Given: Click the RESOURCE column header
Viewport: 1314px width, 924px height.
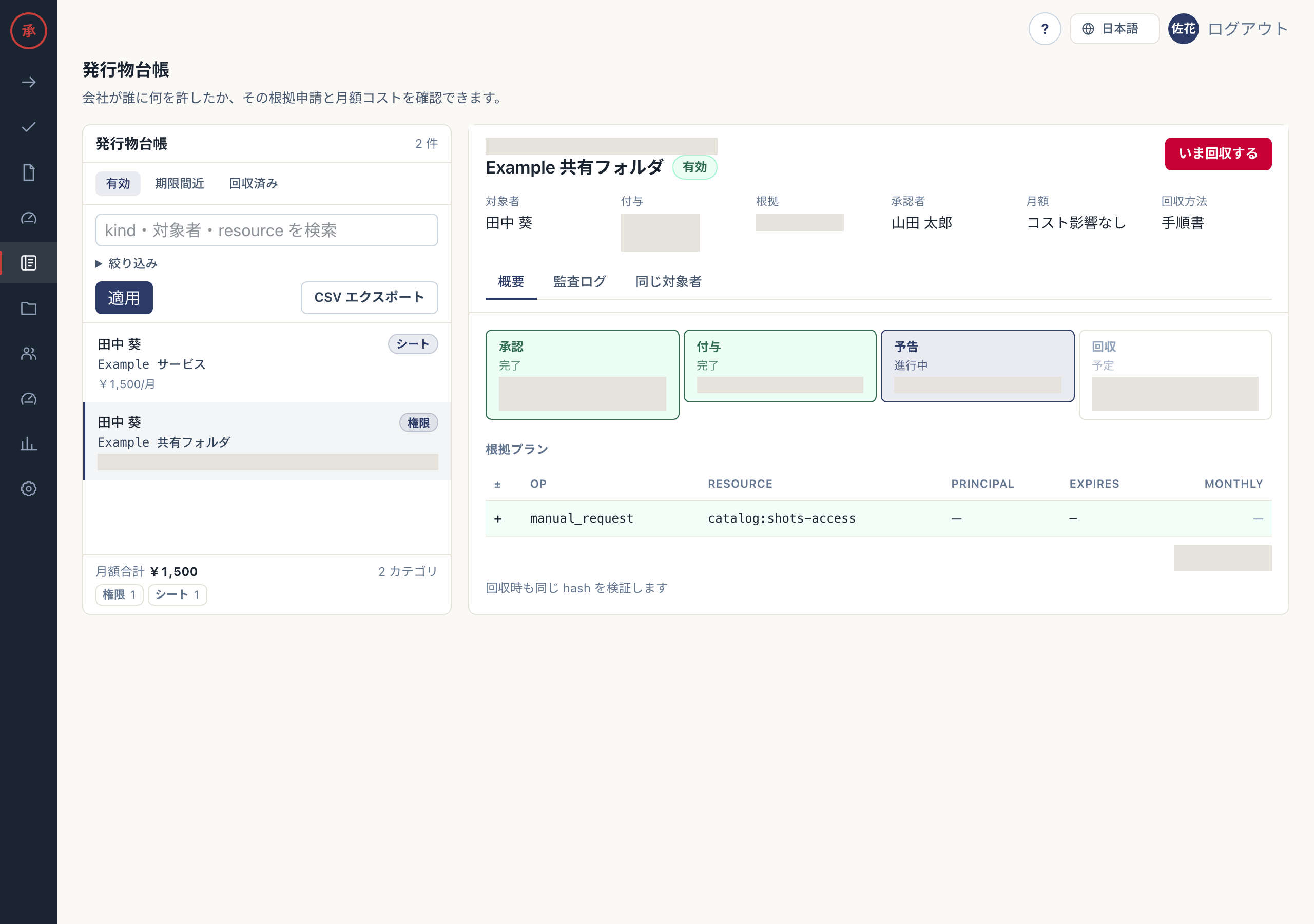Looking at the screenshot, I should 740,484.
